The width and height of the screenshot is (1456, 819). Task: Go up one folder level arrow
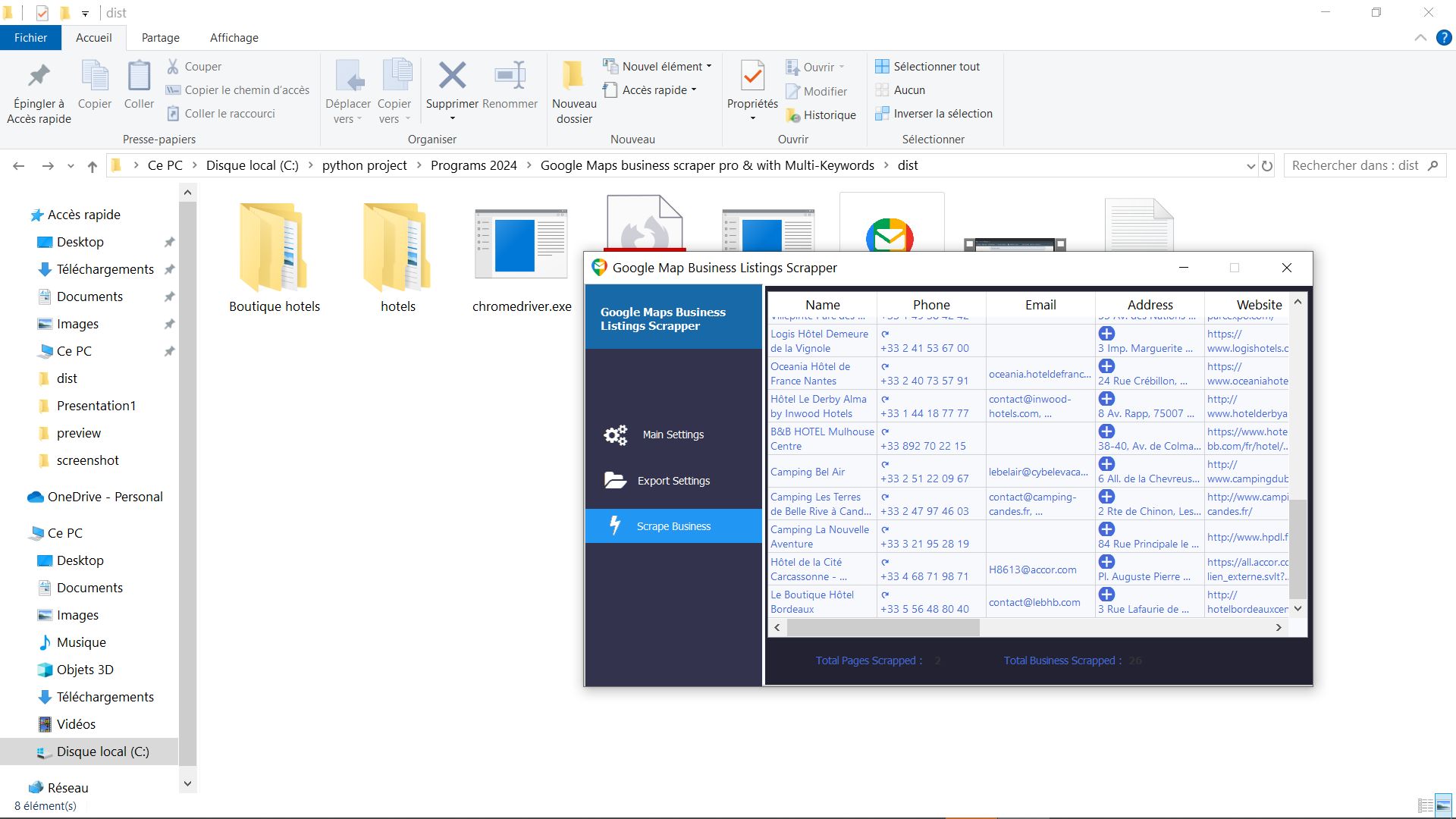pos(93,166)
